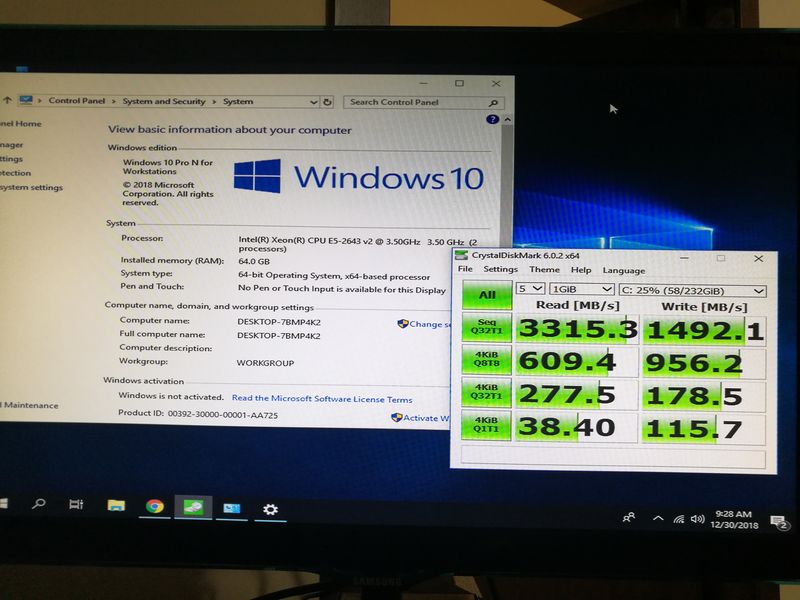
Task: Click the Control Panel breadcrumb
Action: point(77,101)
